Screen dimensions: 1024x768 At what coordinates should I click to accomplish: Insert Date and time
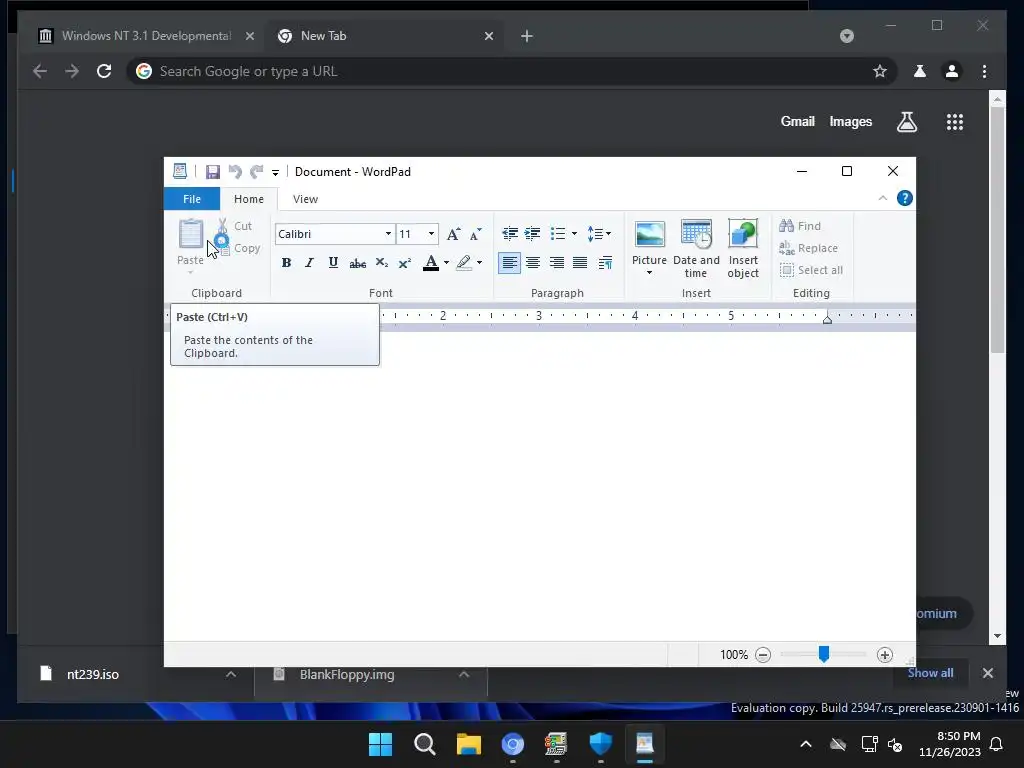[x=696, y=248]
